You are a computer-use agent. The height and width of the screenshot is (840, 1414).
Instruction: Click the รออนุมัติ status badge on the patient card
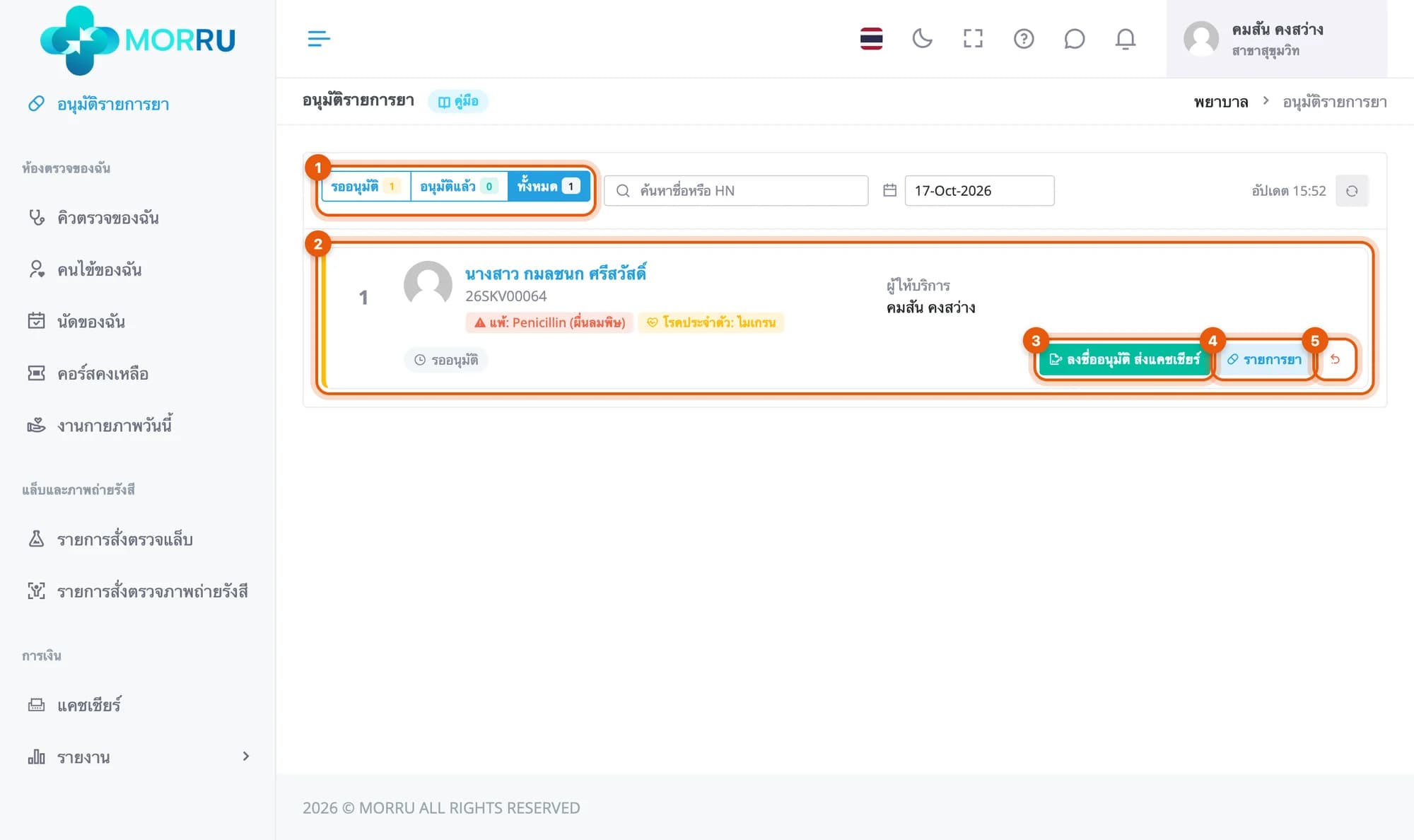click(x=447, y=360)
